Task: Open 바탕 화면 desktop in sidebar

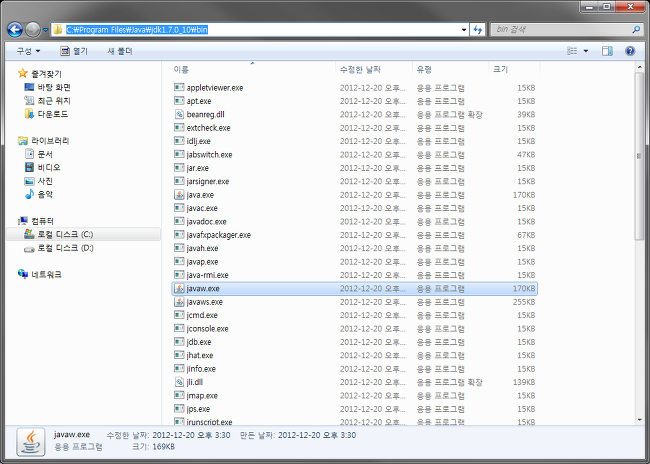Action: click(47, 87)
